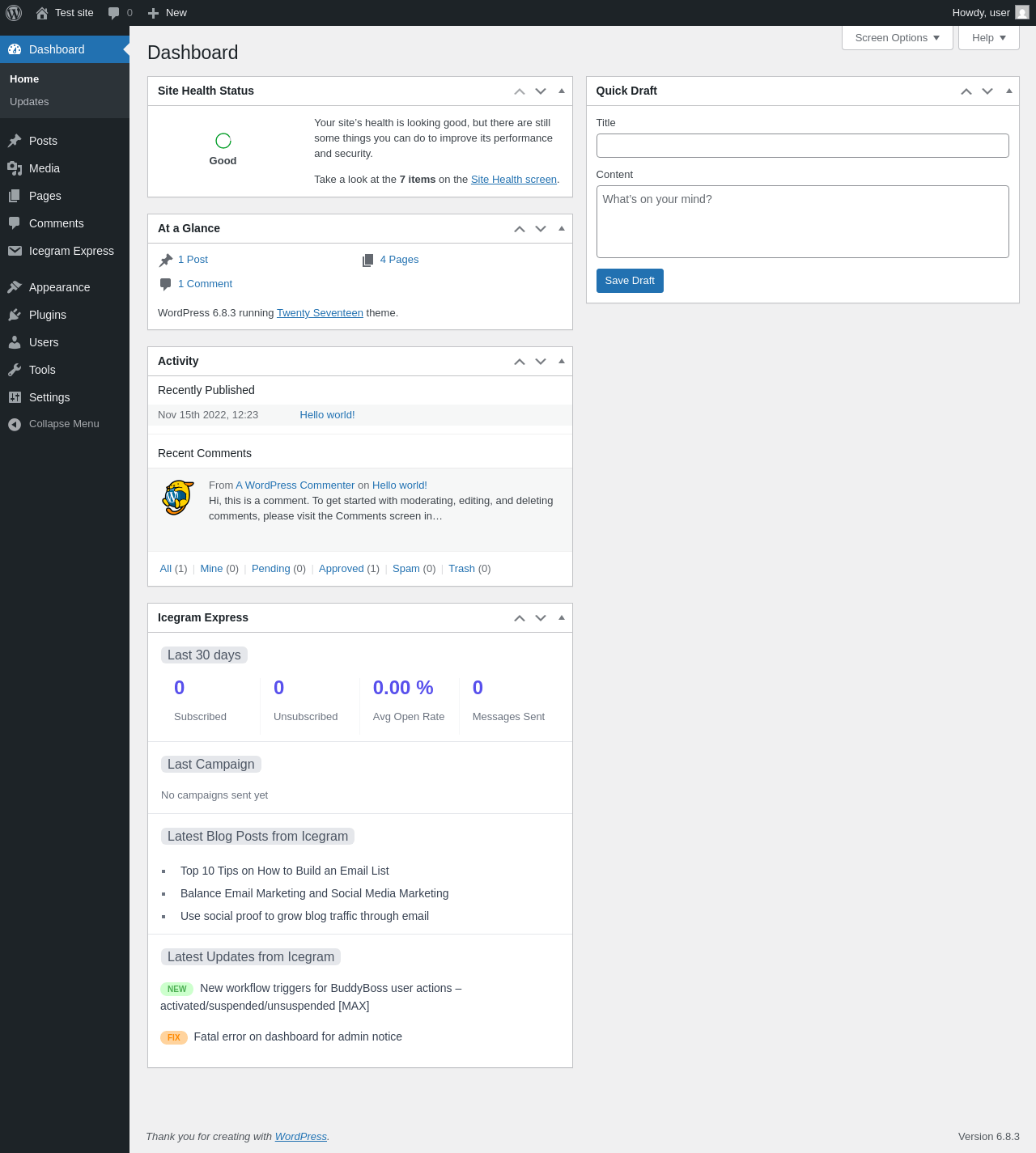Move At a Glance widget up
The image size is (1036, 1153).
[520, 229]
